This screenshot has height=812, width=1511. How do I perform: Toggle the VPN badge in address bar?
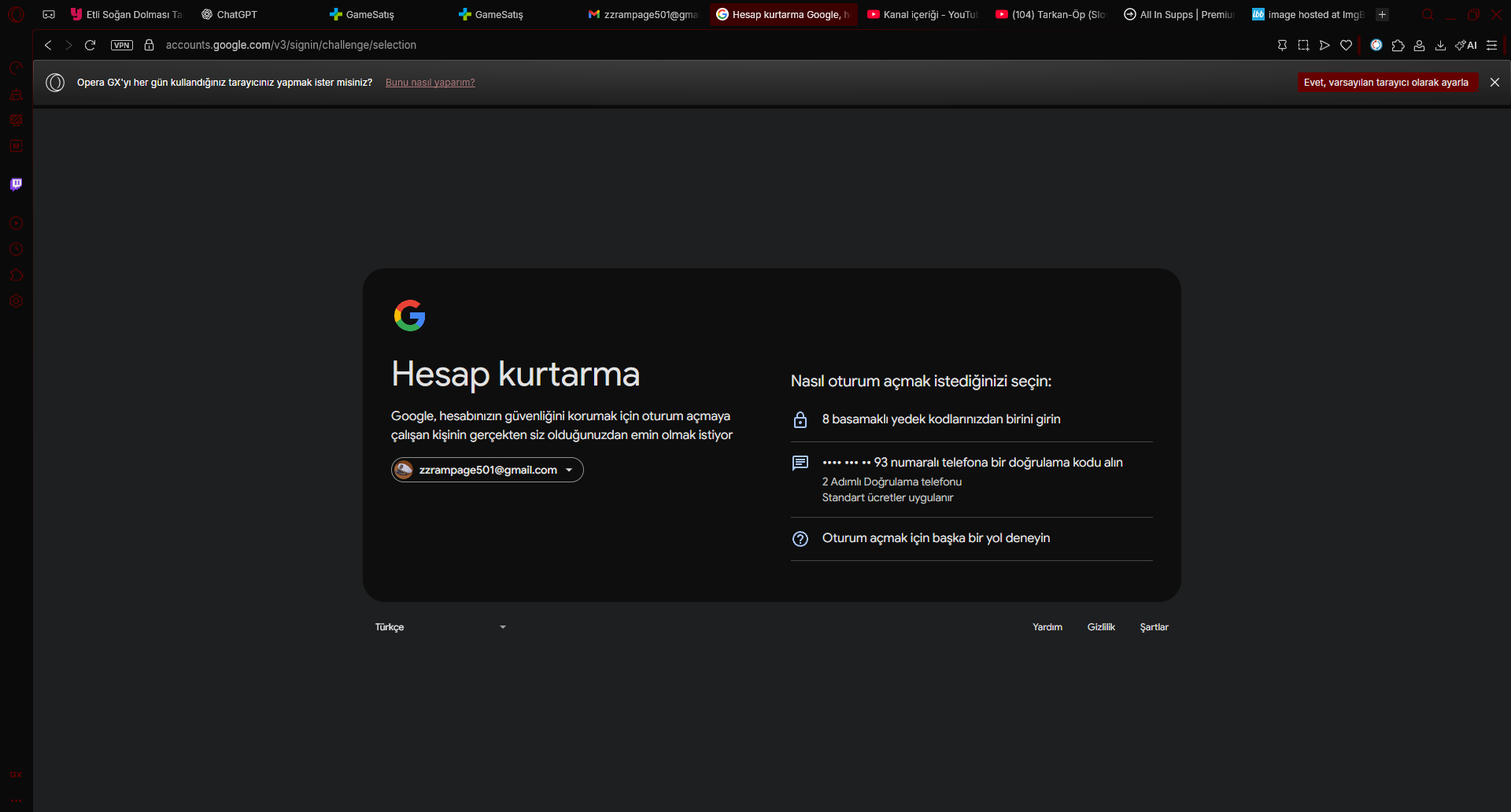[122, 45]
